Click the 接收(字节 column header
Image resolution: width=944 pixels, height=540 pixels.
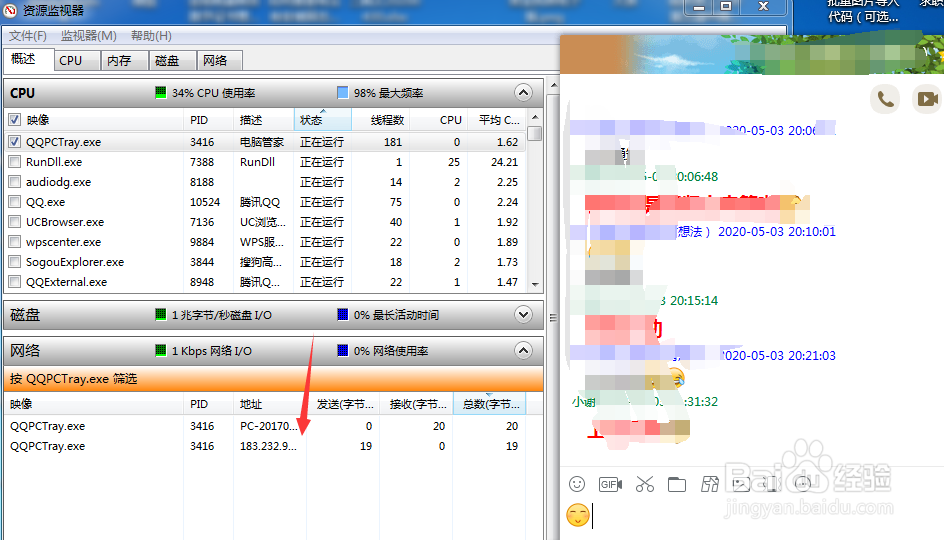pos(416,404)
